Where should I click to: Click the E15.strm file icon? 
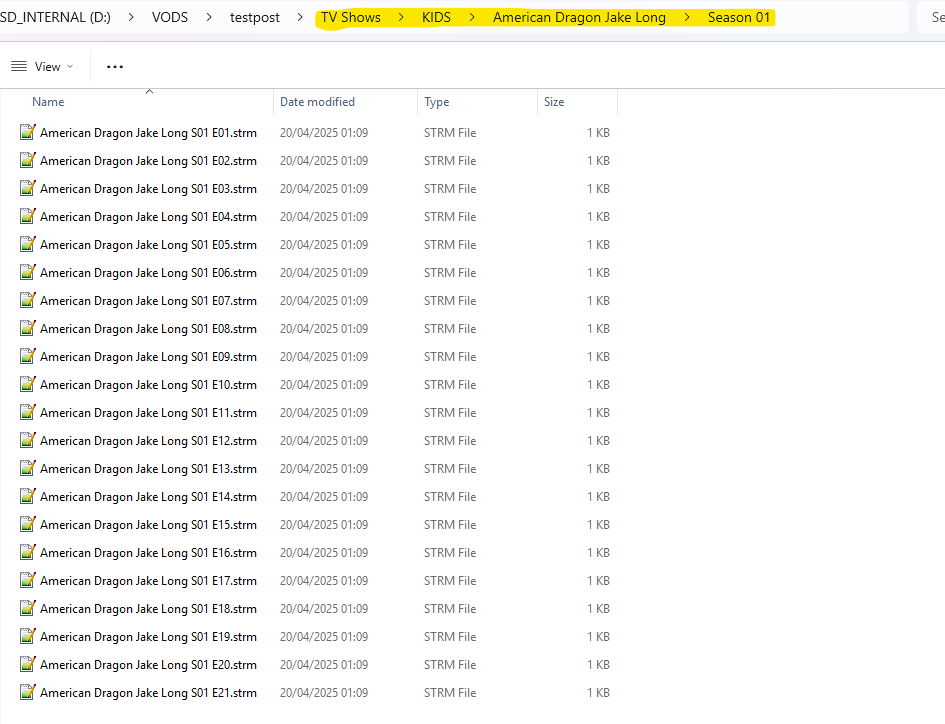pos(27,524)
